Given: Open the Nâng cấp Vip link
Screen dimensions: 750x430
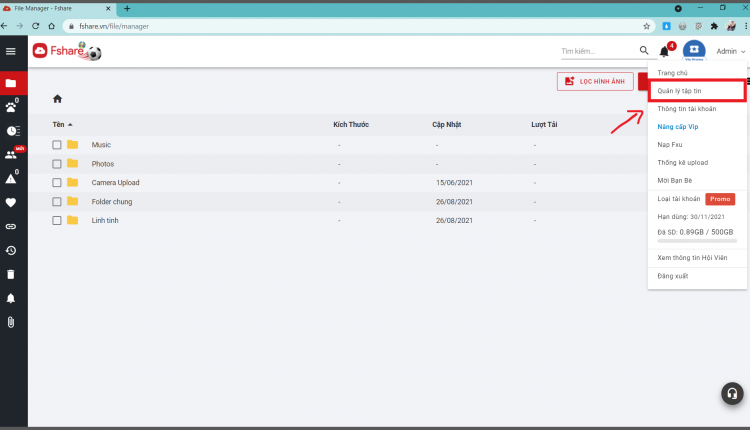Looking at the screenshot, I should (678, 127).
